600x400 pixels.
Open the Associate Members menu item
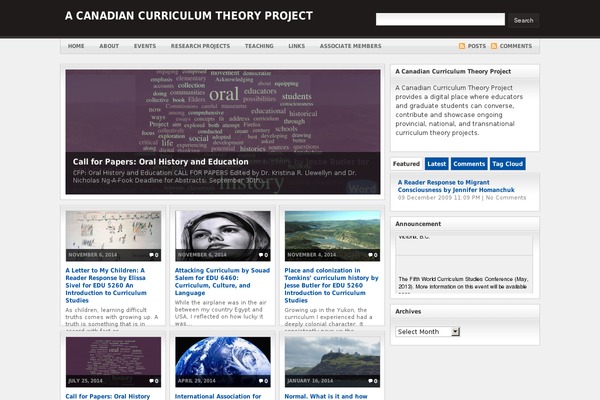coord(351,46)
